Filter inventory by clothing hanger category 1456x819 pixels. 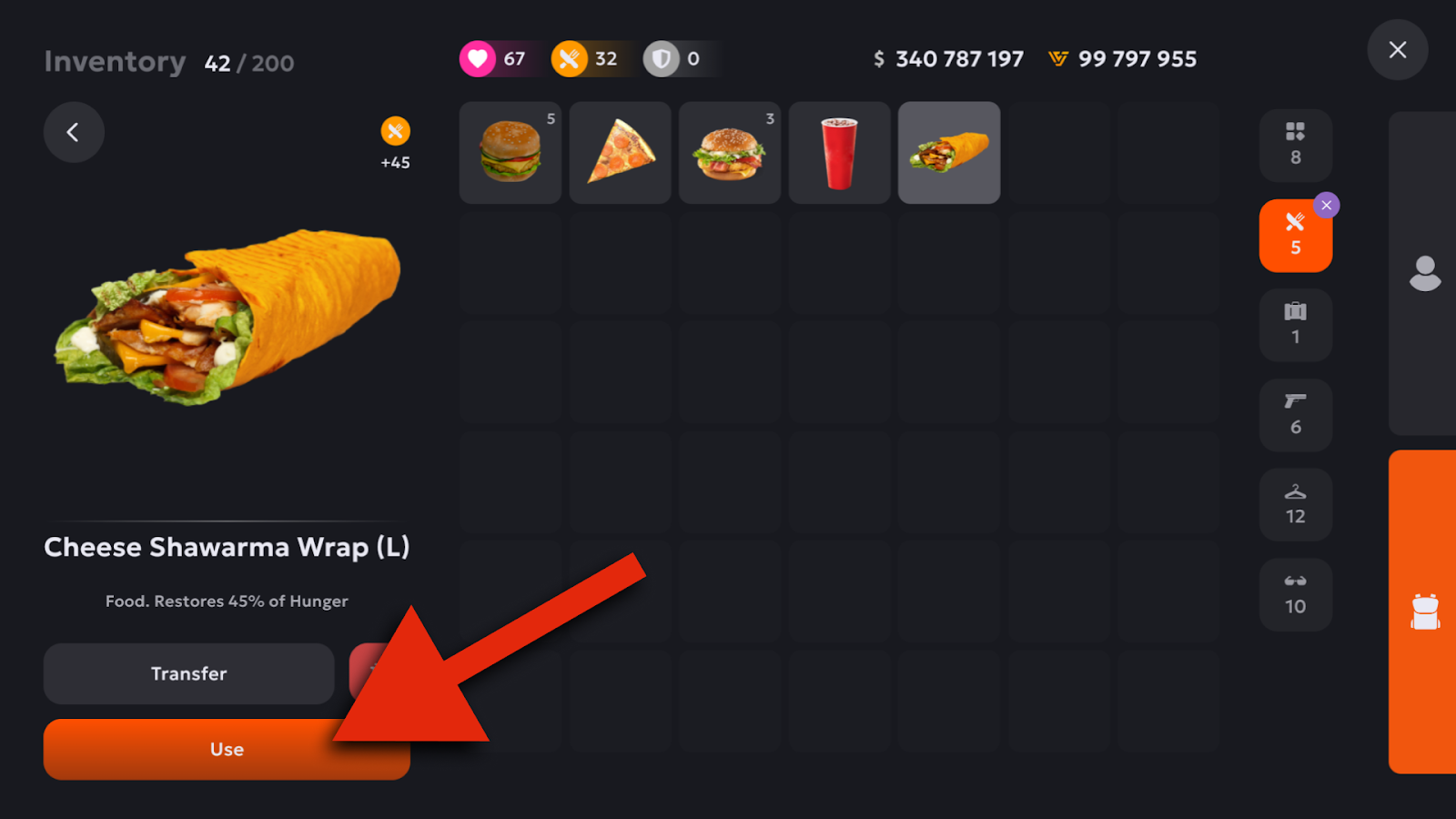point(1296,505)
